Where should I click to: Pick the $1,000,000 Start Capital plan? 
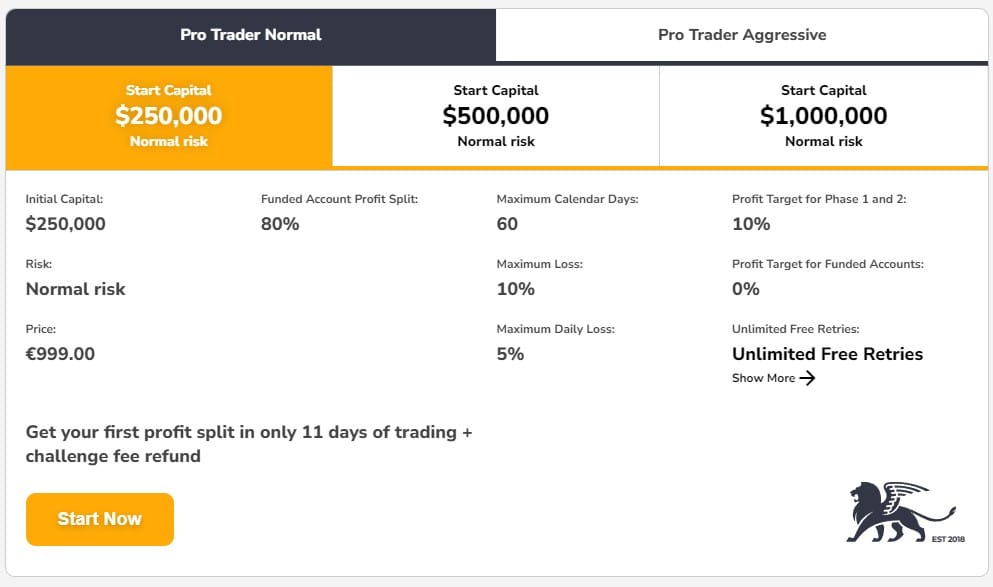(823, 116)
